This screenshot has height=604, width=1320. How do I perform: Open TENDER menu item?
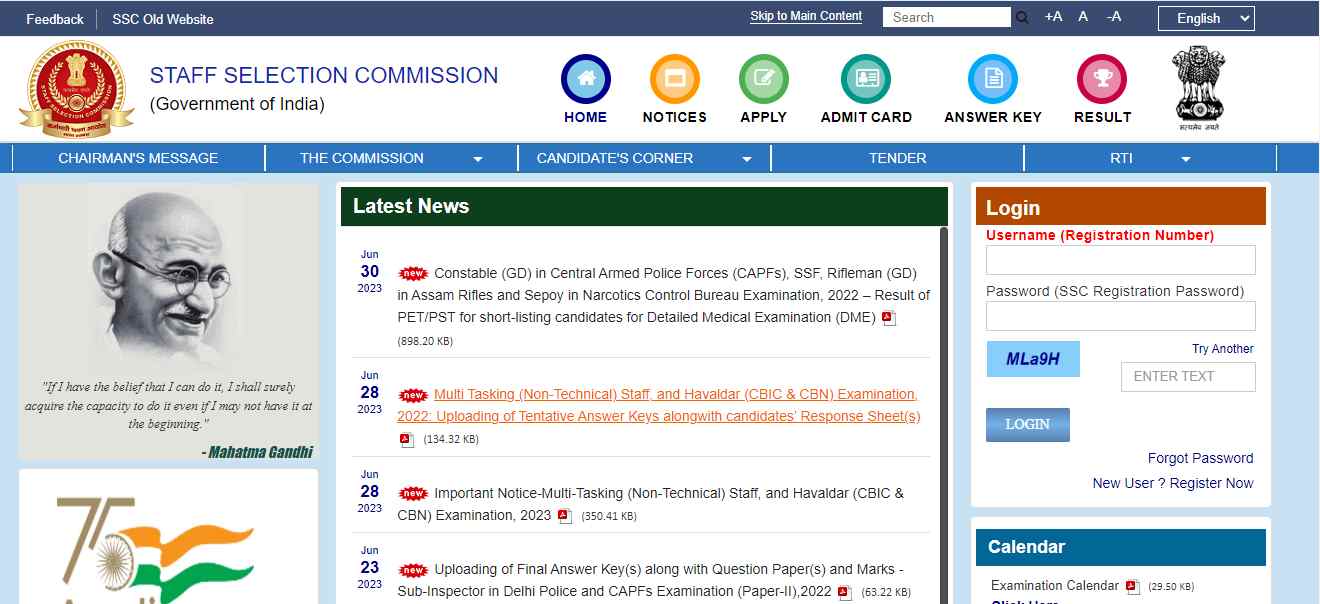tap(898, 158)
